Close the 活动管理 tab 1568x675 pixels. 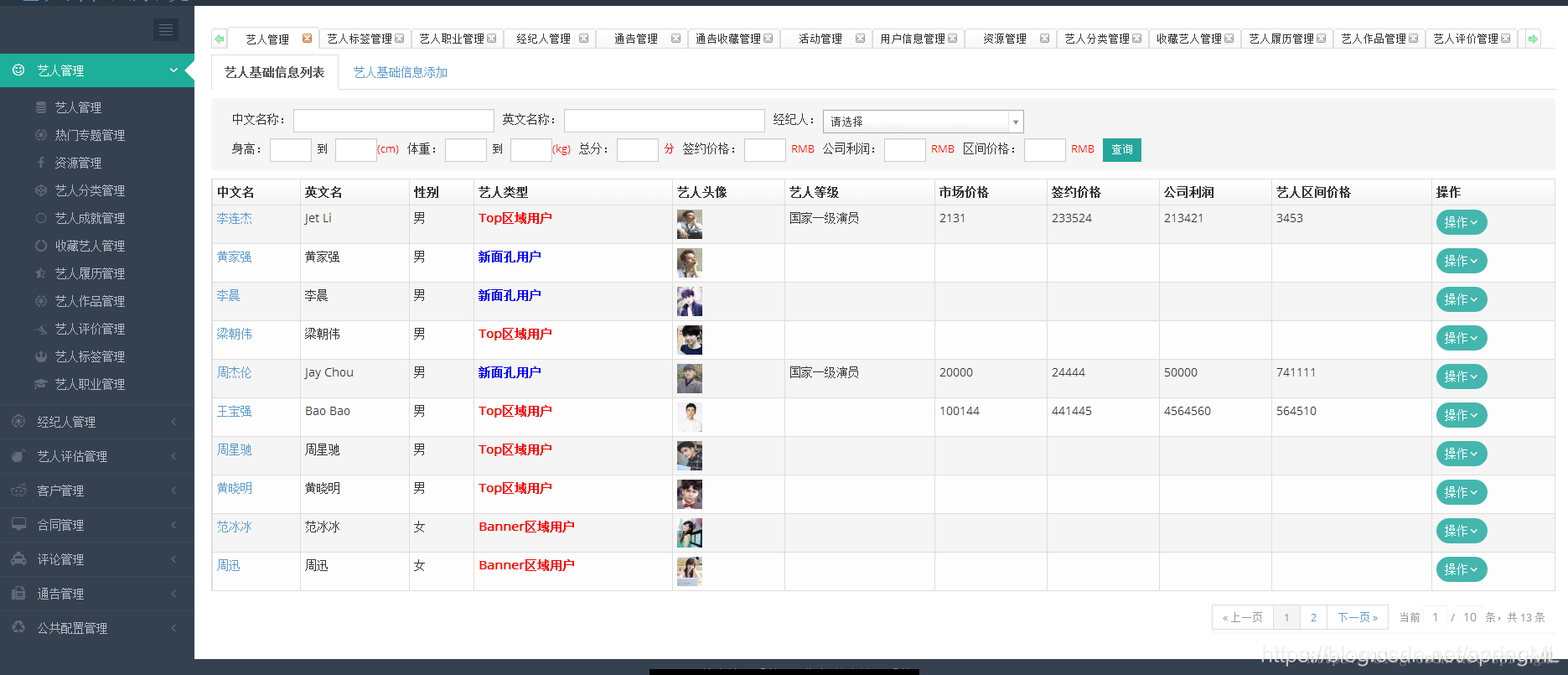point(861,39)
